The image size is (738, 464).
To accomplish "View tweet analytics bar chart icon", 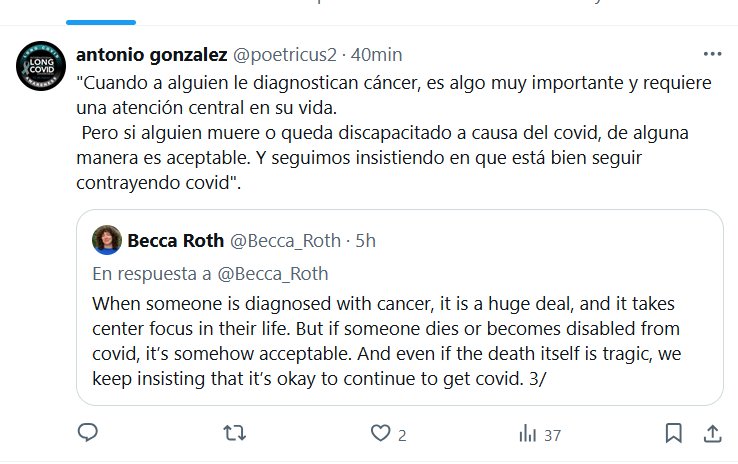I will [x=526, y=433].
